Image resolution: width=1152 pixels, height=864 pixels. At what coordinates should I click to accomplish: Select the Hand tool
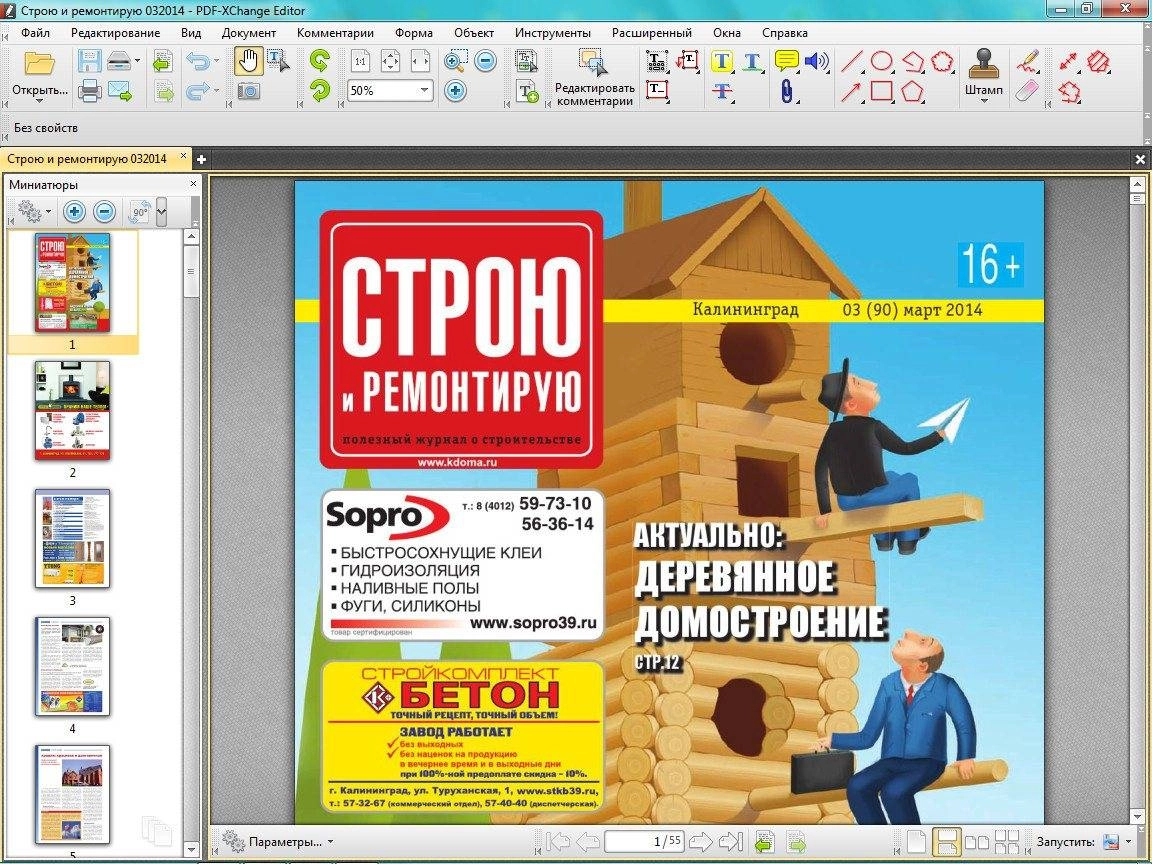pyautogui.click(x=249, y=61)
